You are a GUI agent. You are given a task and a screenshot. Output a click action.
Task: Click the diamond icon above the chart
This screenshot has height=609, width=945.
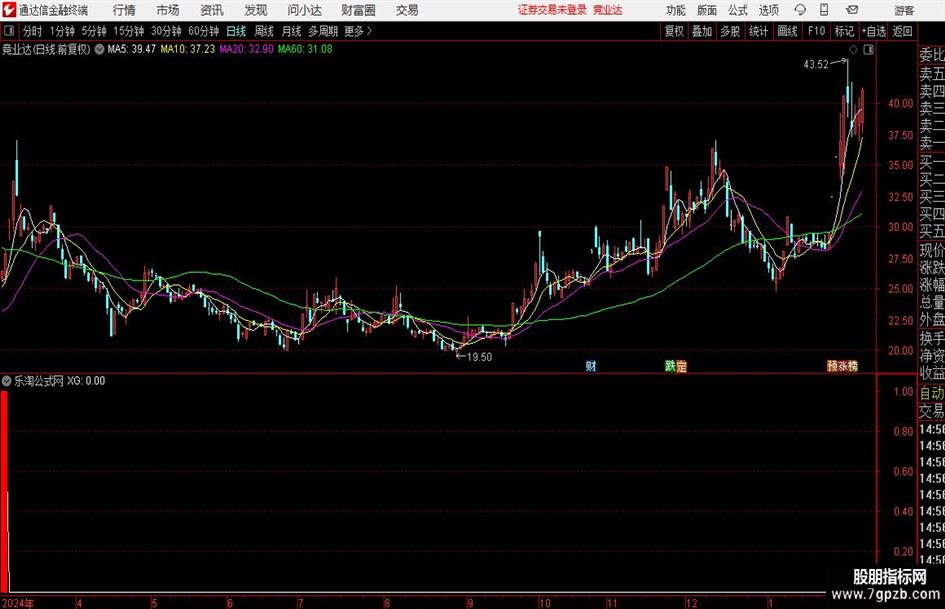[x=853, y=50]
